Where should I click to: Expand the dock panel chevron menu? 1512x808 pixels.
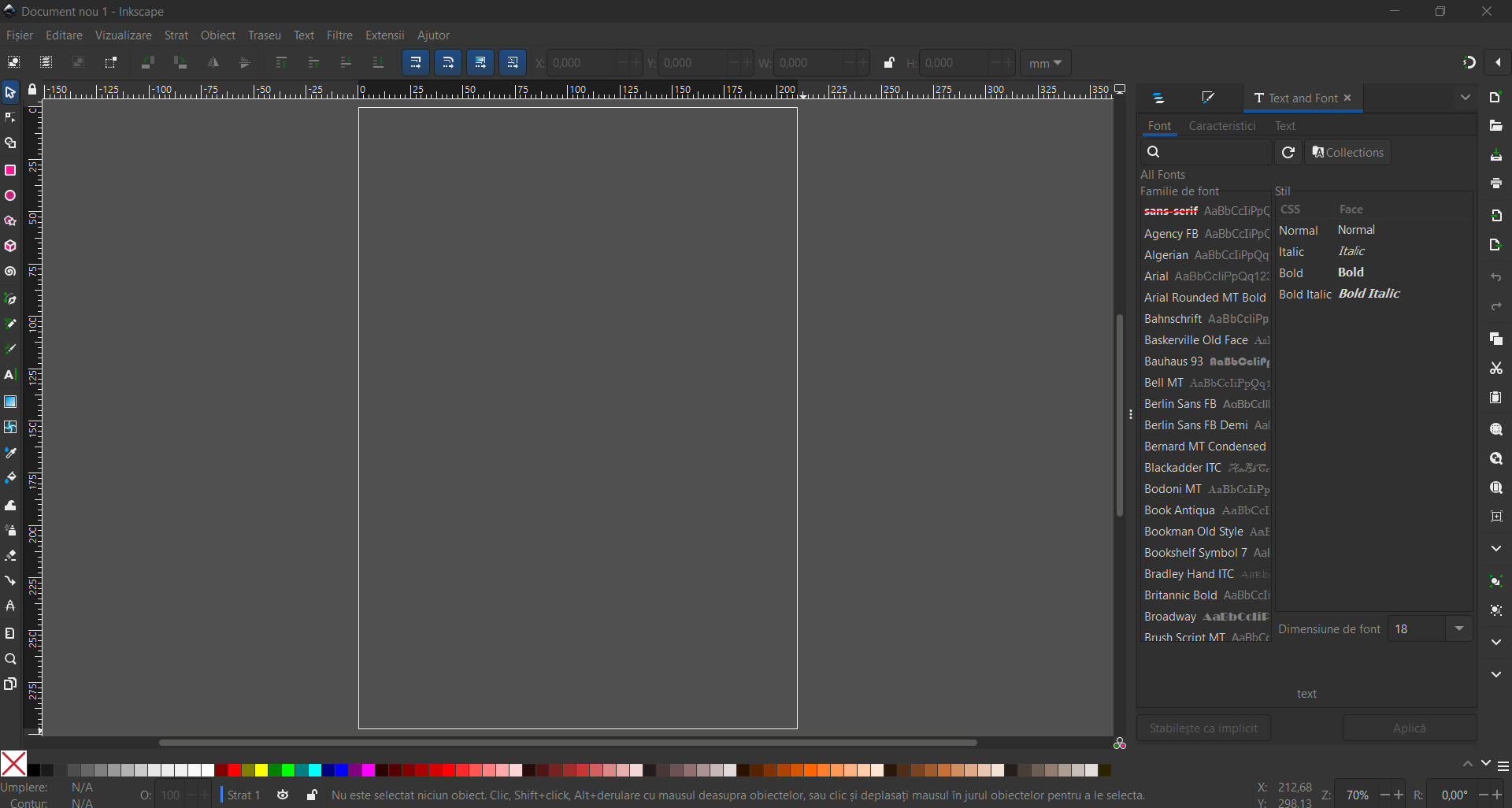click(x=1466, y=98)
